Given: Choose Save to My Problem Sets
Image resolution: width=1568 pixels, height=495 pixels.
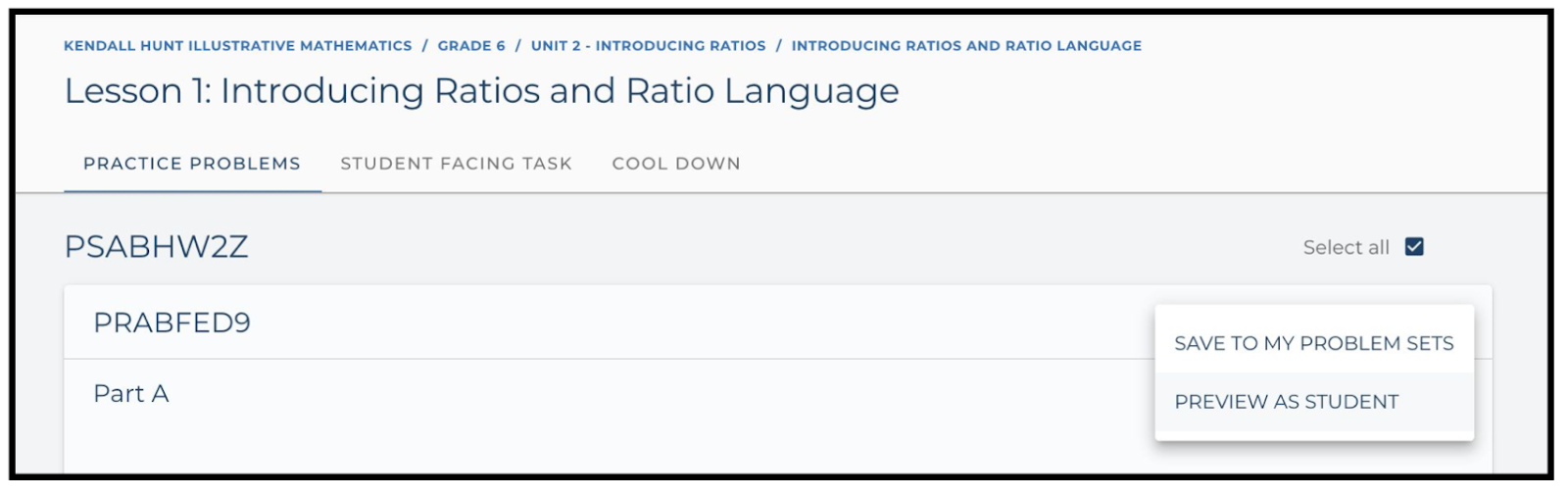Looking at the screenshot, I should click(1313, 343).
